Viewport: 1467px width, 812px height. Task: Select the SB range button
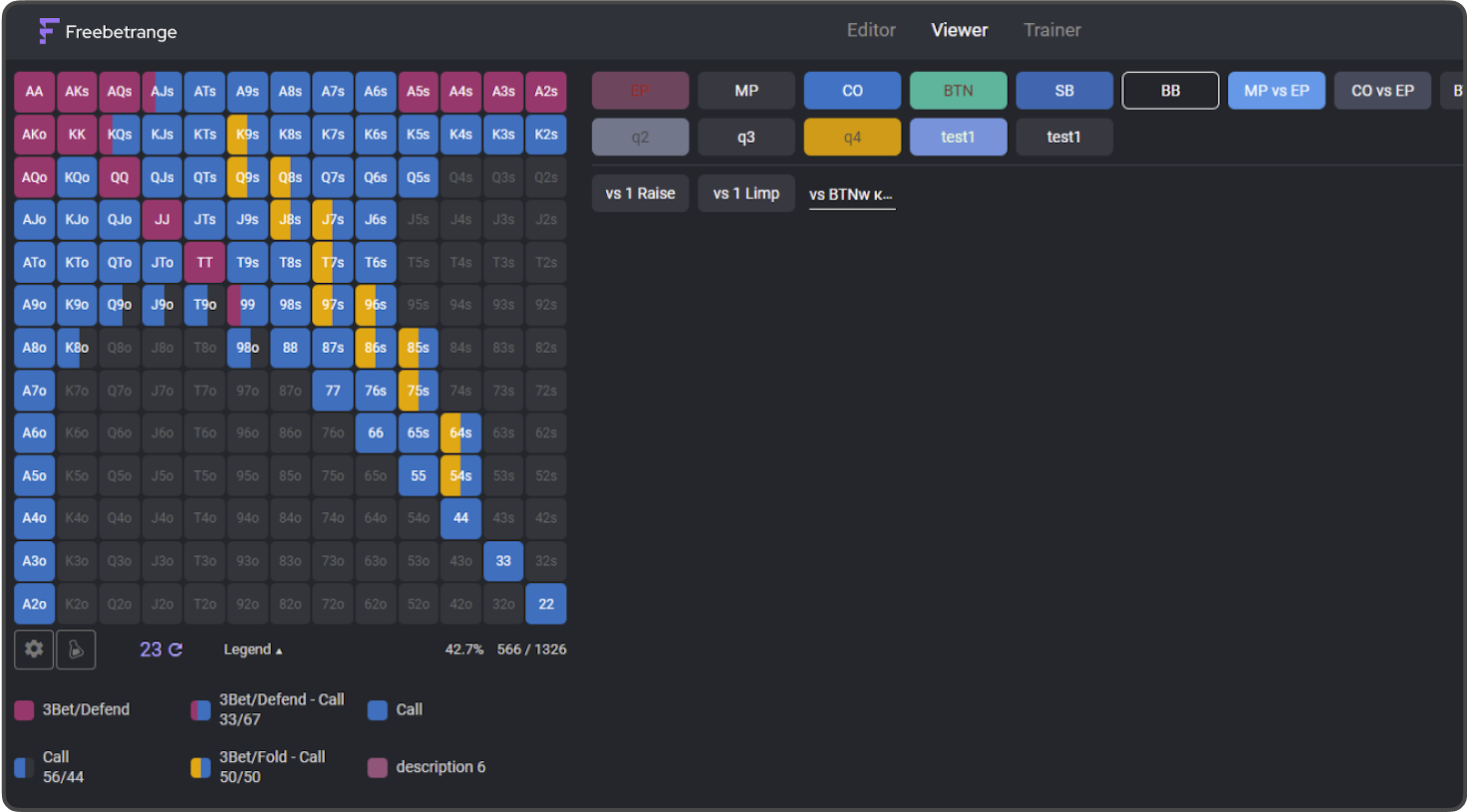[1063, 90]
